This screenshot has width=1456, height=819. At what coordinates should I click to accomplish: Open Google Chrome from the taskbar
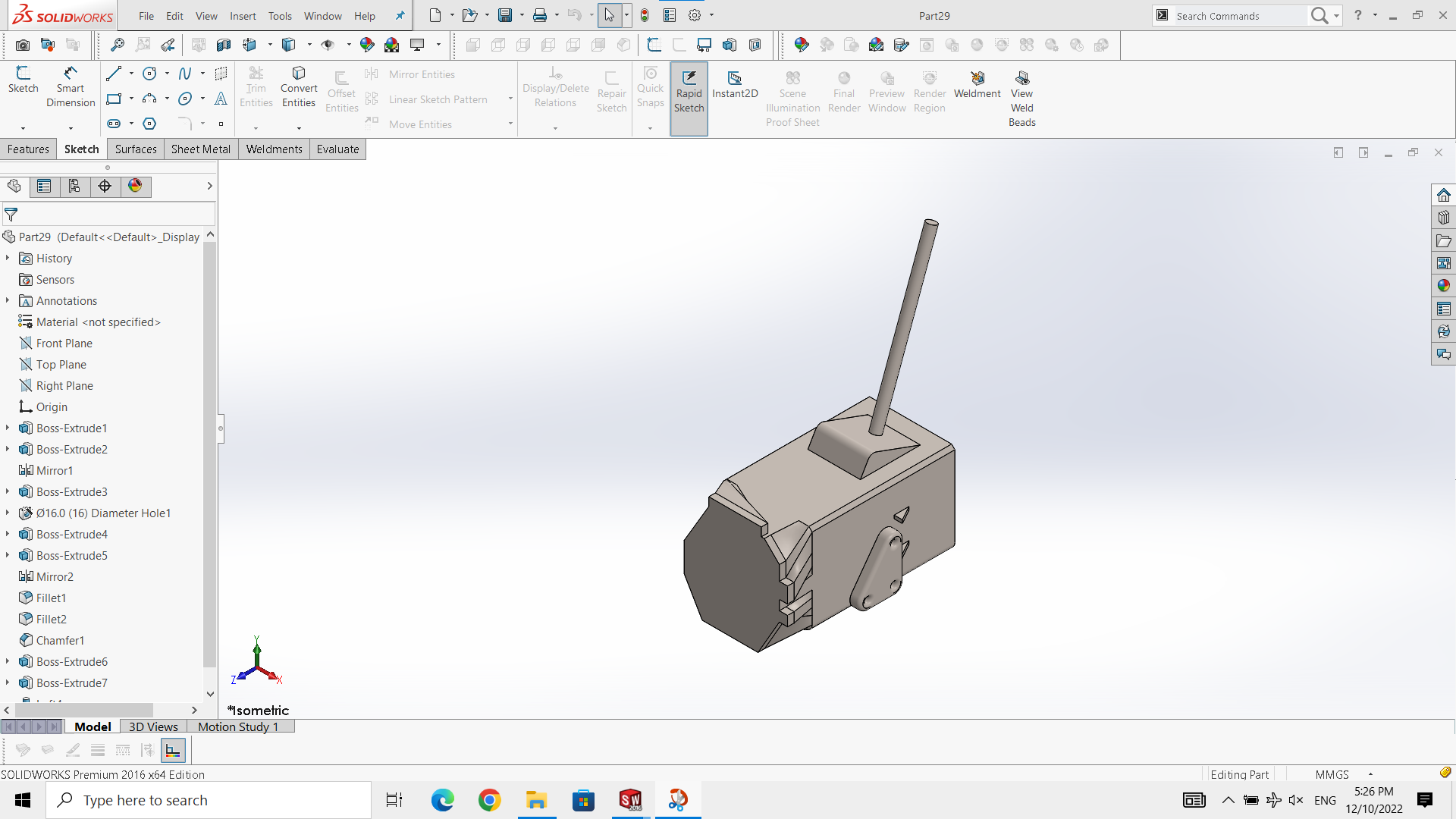point(489,800)
